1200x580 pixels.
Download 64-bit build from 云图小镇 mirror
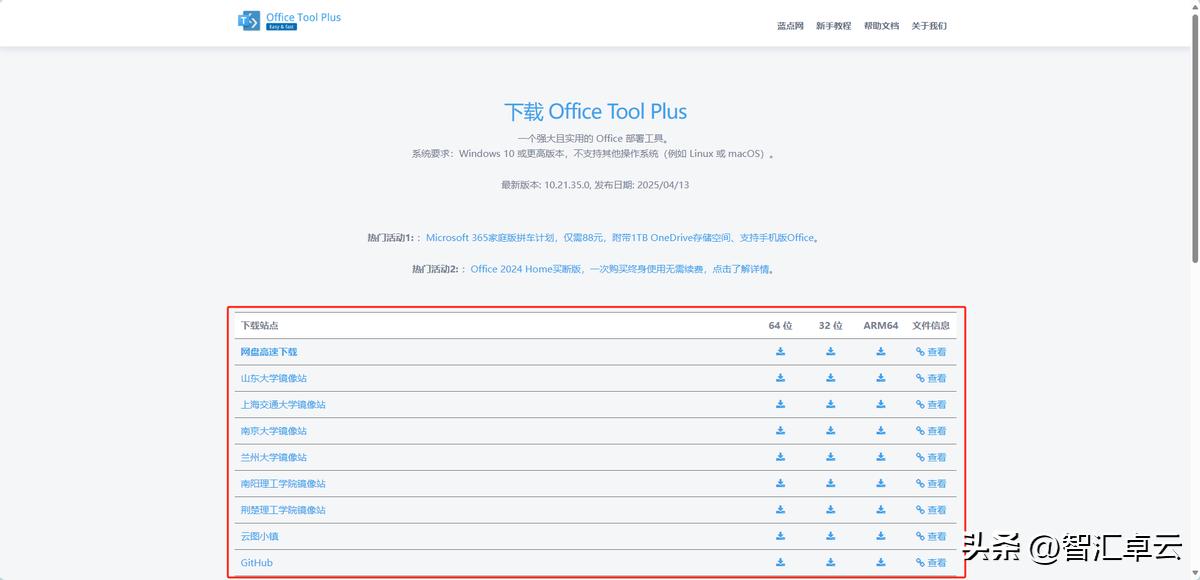(781, 536)
